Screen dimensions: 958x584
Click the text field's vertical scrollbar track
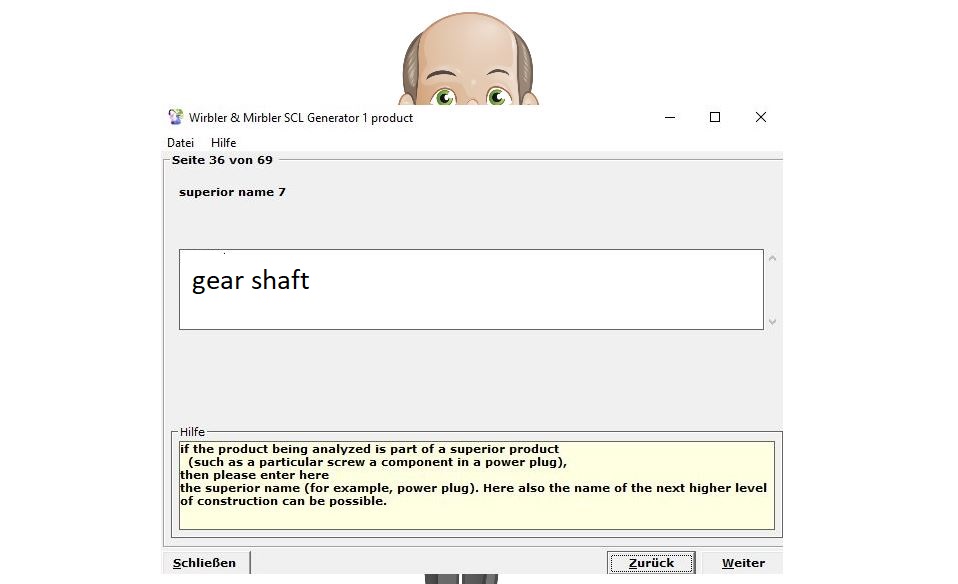tap(771, 289)
